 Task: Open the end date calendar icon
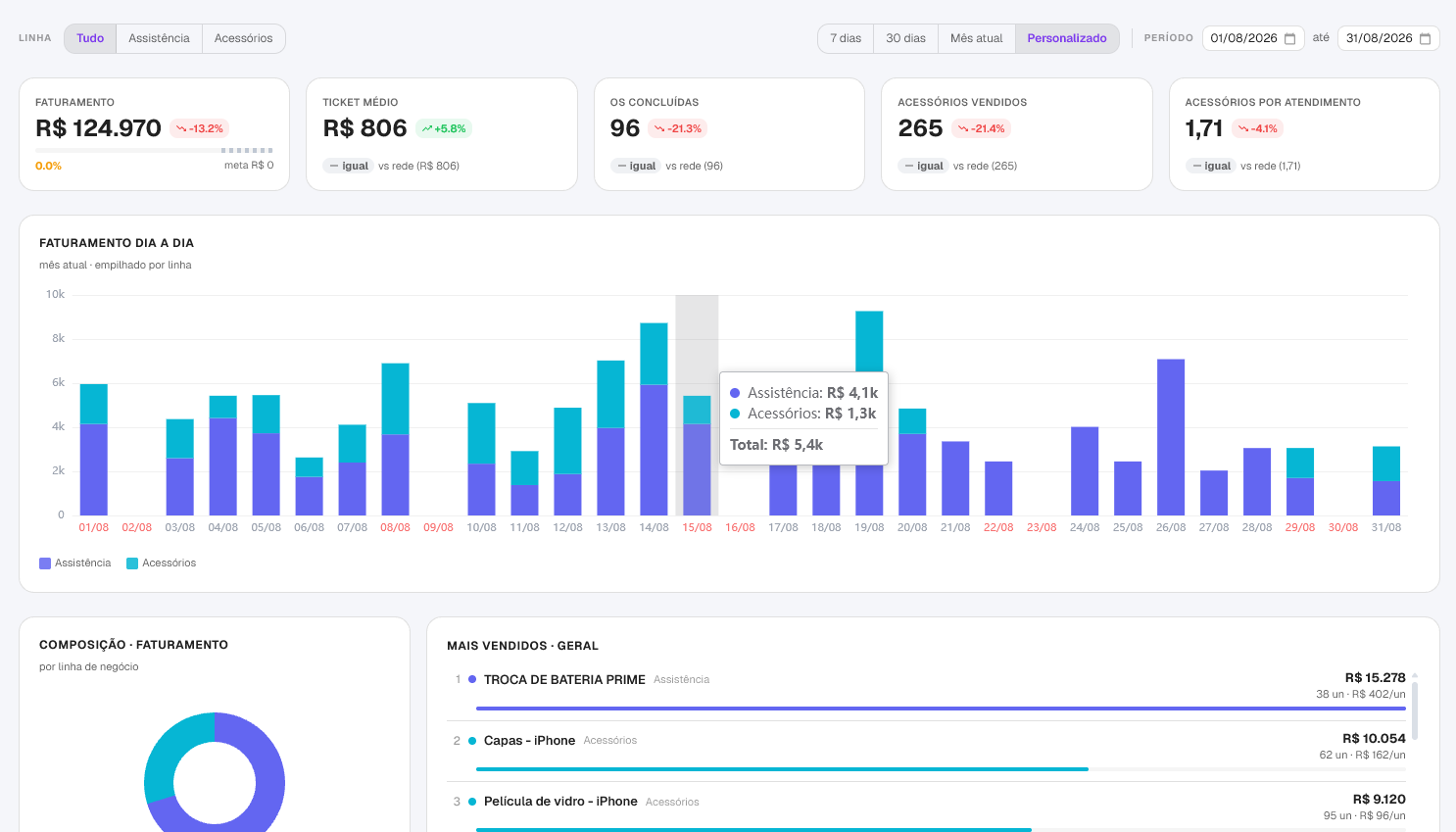[x=1425, y=38]
